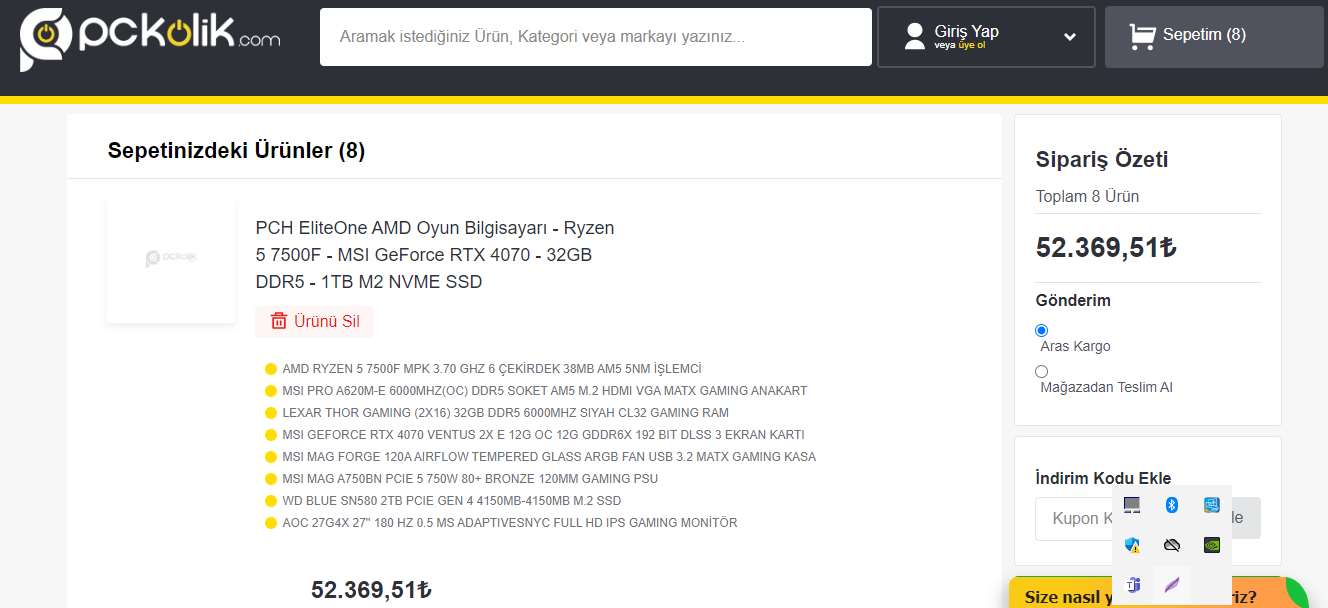Click the product price 52.369,51₺ below specs
1328x608 pixels.
371,590
